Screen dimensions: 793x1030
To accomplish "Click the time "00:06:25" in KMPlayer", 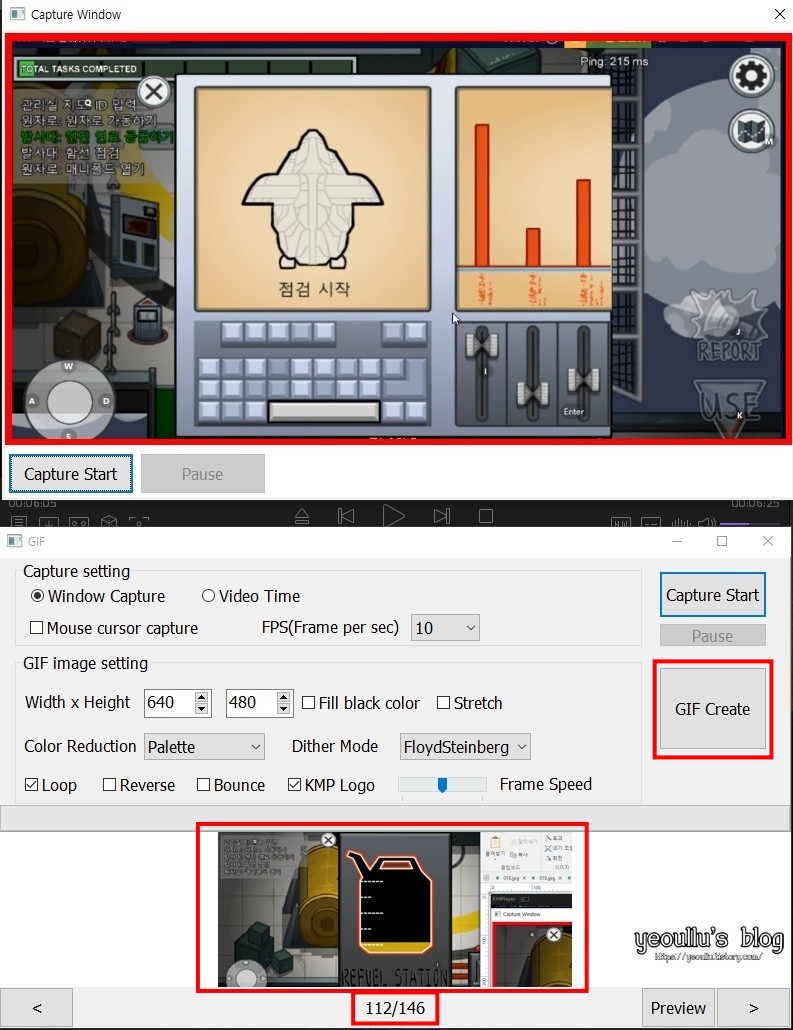I will click(755, 503).
